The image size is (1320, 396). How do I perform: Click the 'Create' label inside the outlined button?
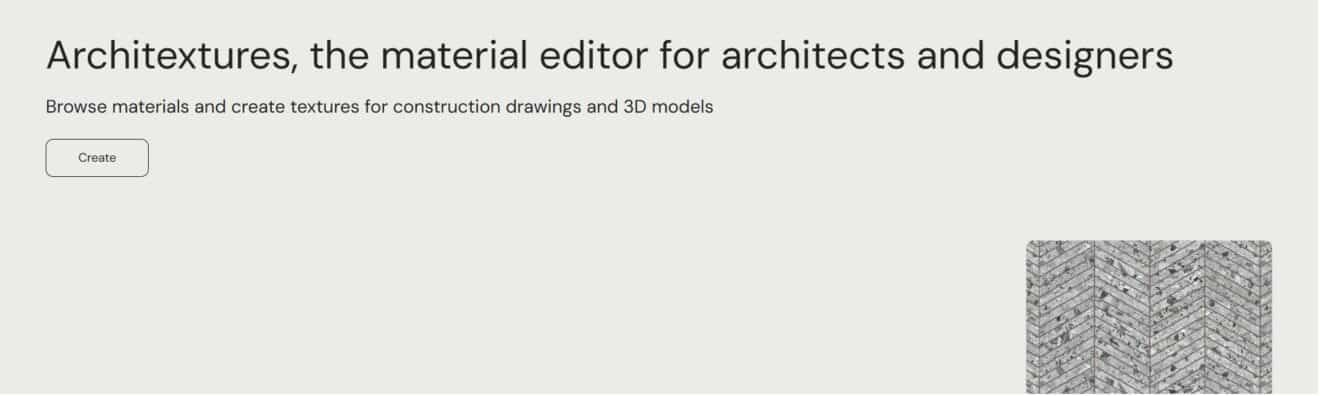tap(97, 158)
